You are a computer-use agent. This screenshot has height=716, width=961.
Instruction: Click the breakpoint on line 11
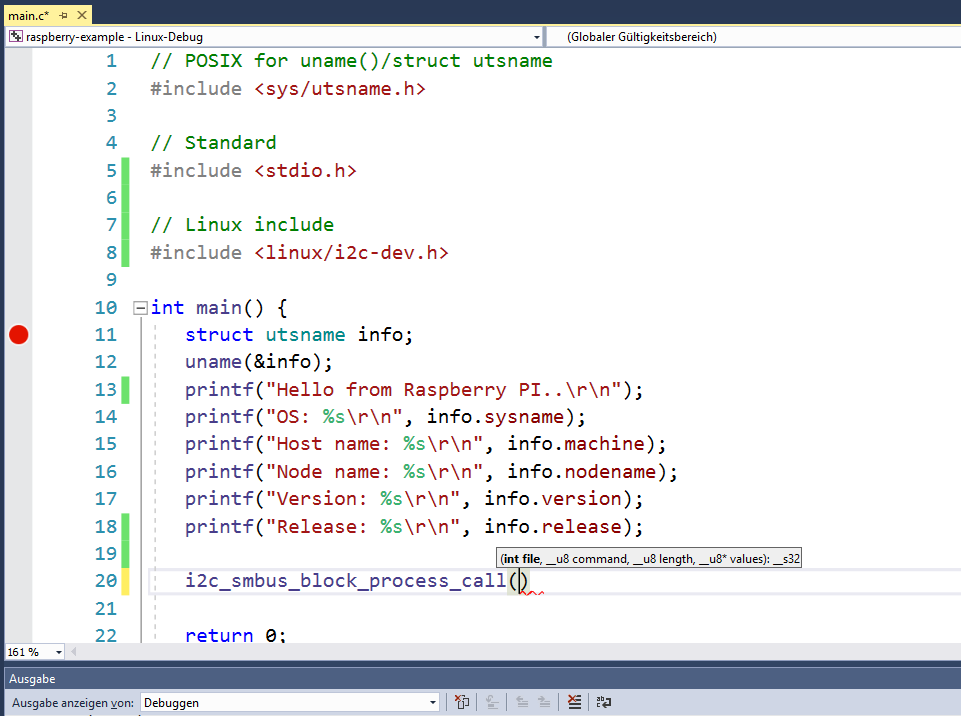click(x=18, y=335)
